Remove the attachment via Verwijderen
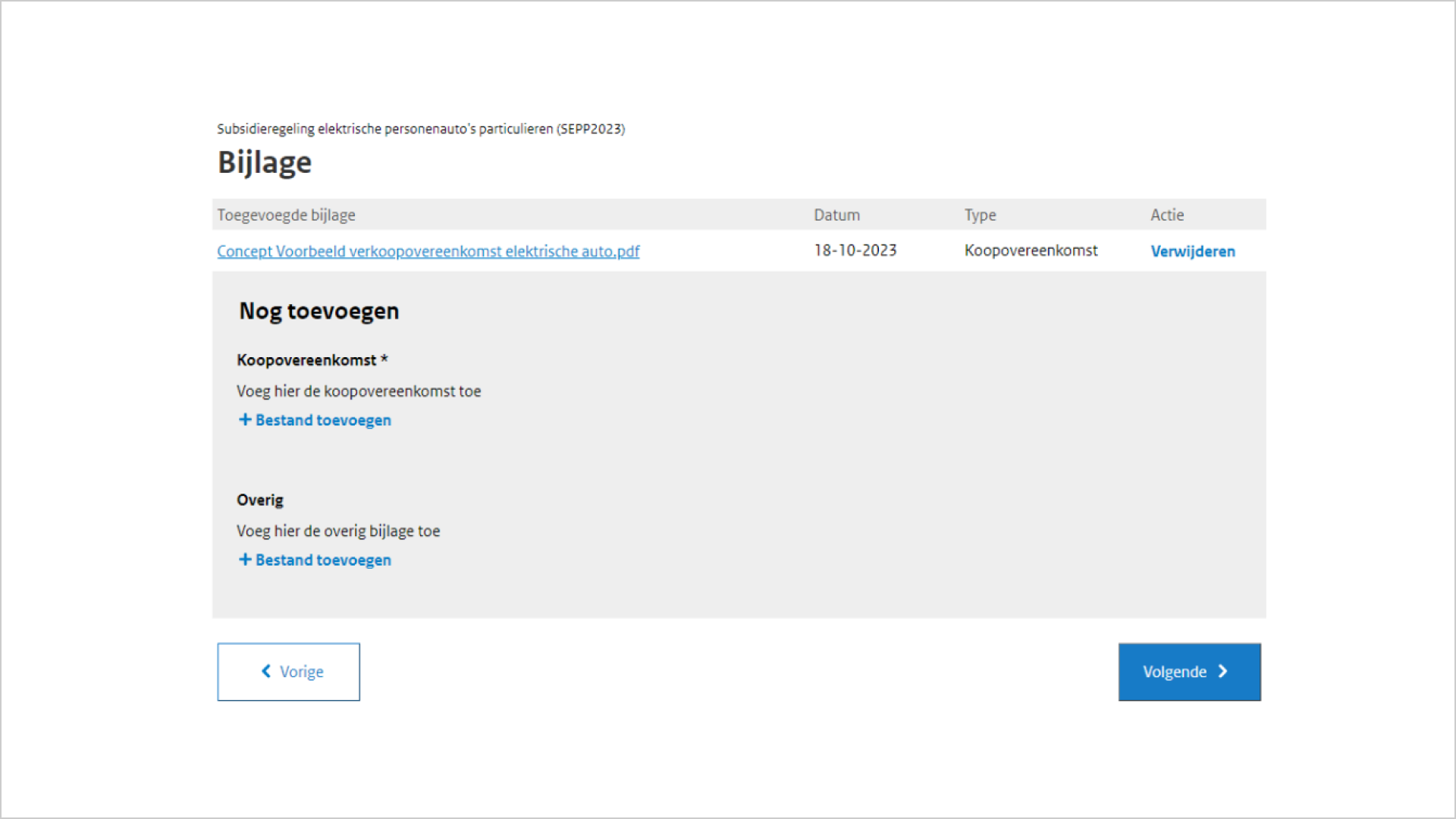 point(1193,251)
